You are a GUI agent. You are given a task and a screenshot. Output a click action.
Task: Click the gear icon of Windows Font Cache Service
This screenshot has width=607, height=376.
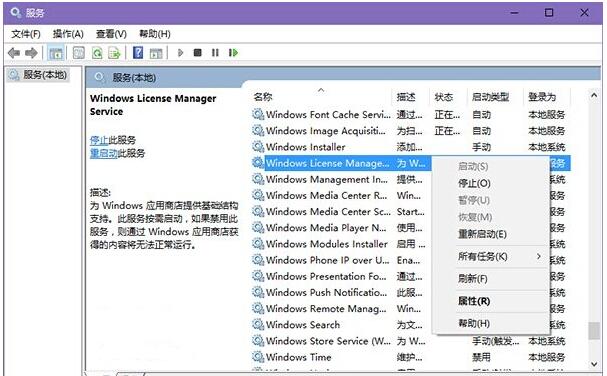point(258,114)
